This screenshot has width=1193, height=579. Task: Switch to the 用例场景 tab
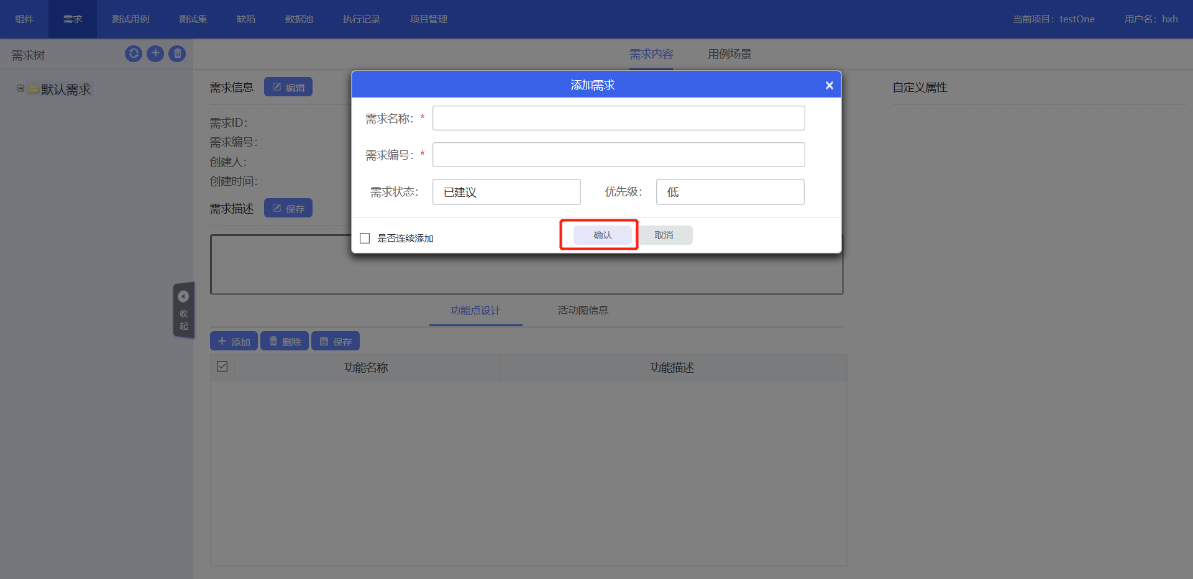pos(729,54)
